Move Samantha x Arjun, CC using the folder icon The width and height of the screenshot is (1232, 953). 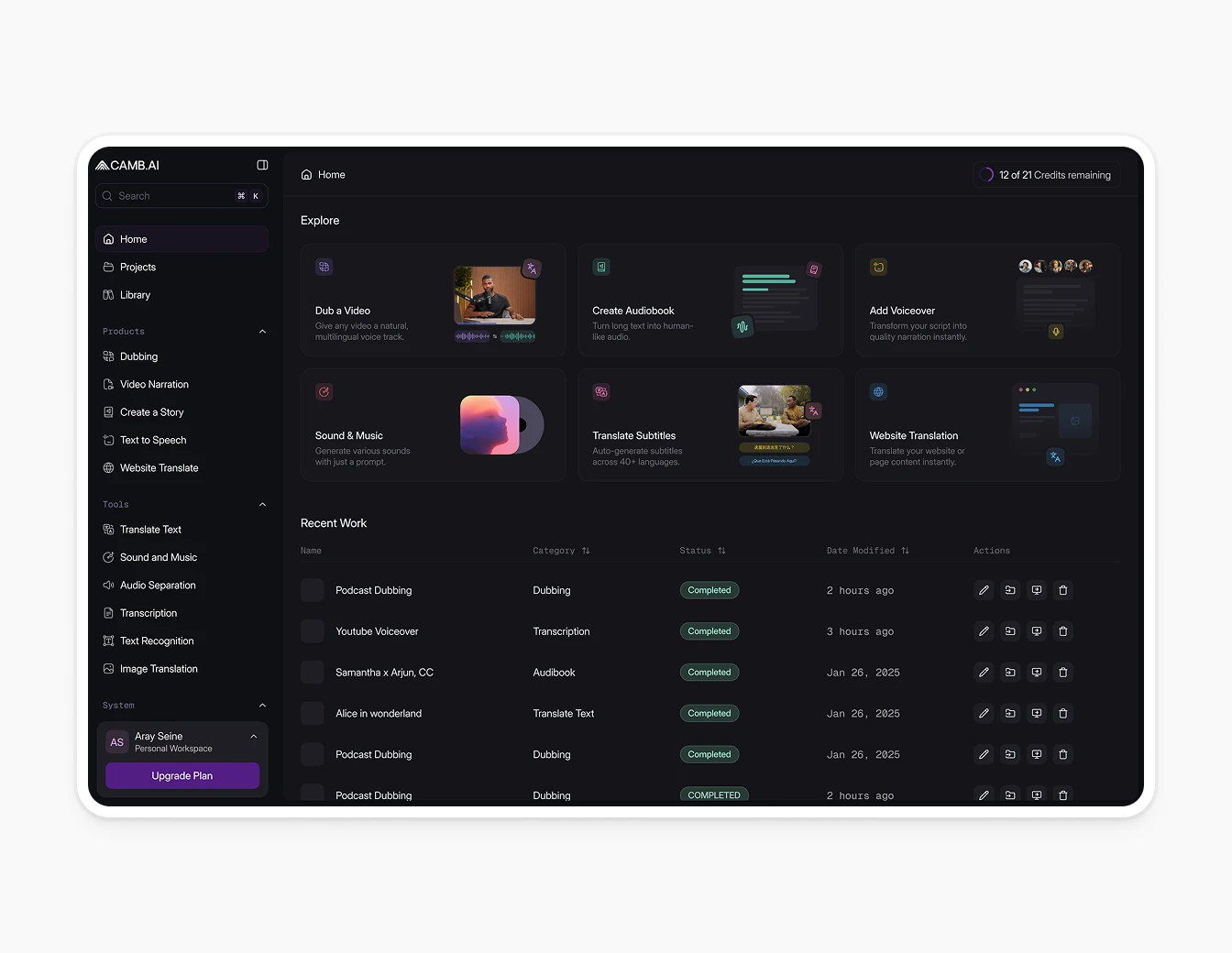[x=1010, y=672]
